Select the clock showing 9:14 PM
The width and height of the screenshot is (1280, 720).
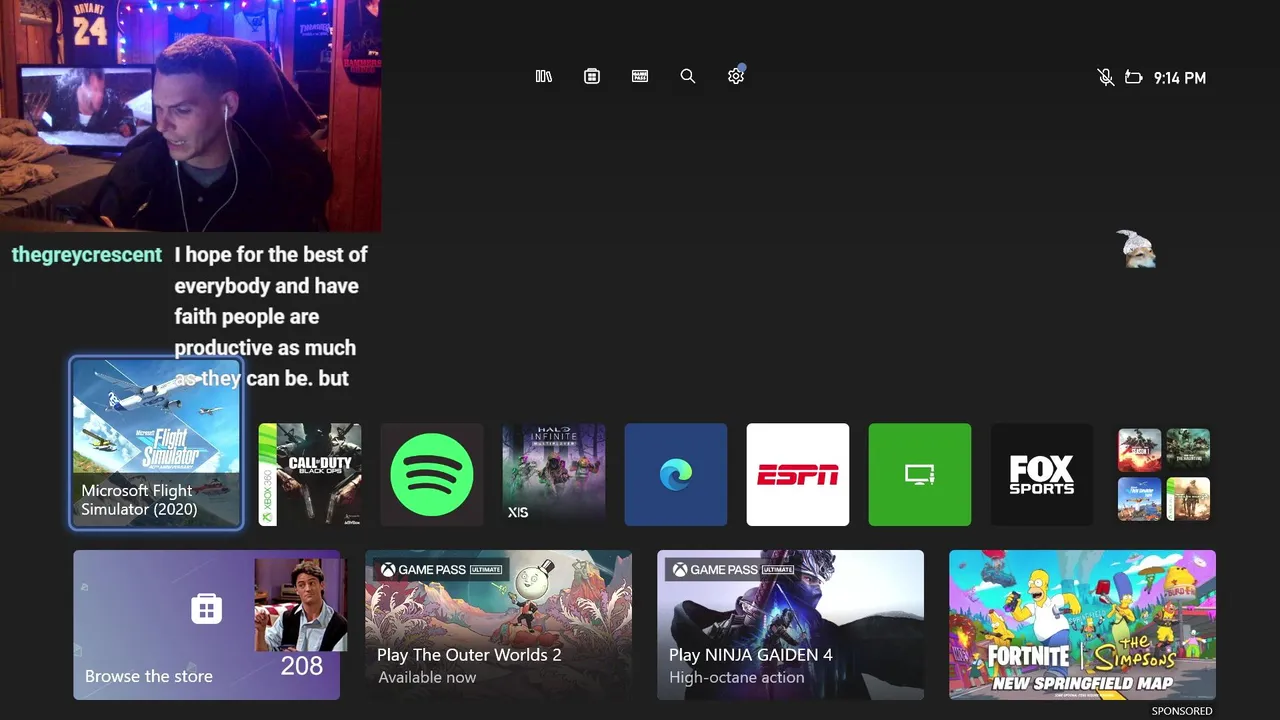[1180, 78]
